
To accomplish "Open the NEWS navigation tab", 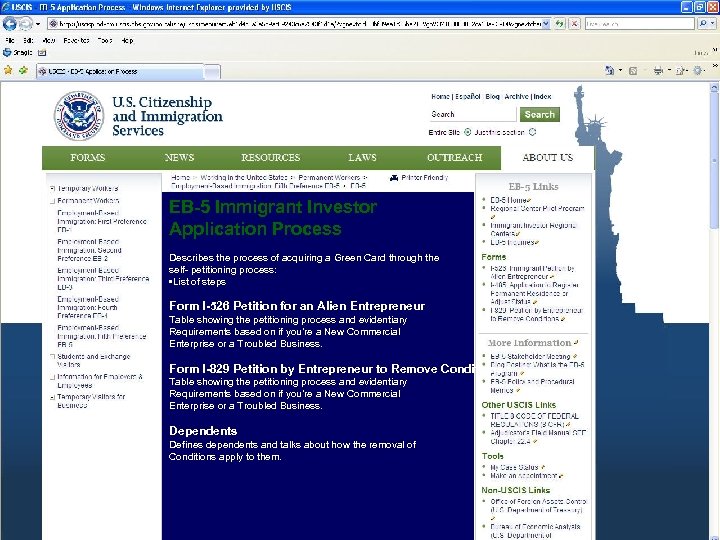I will click(x=179, y=158).
